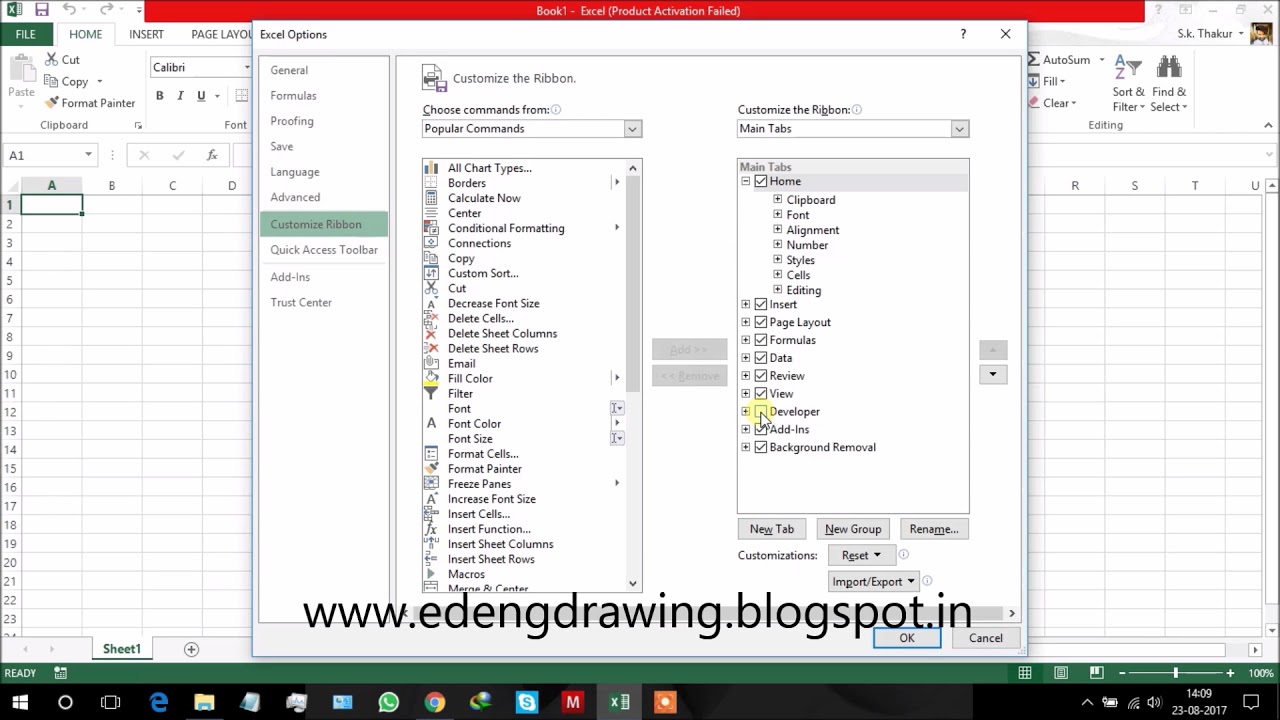Click the commands list scroll down arrow
Screen dimensions: 1280x720
[x=632, y=583]
